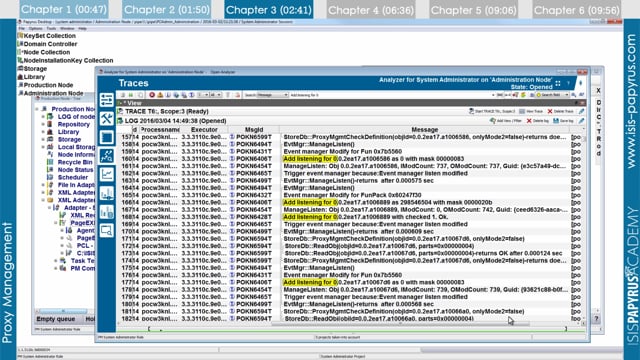Select Administration Node in desktop list
The height and width of the screenshot is (360, 640).
point(50,93)
